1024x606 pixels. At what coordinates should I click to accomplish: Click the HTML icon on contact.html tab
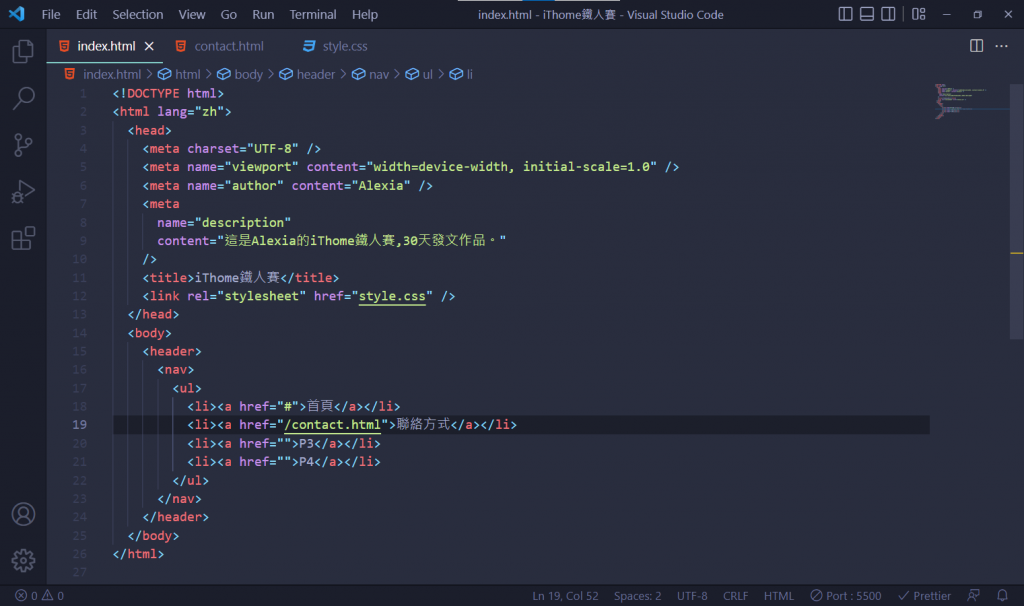coord(181,46)
